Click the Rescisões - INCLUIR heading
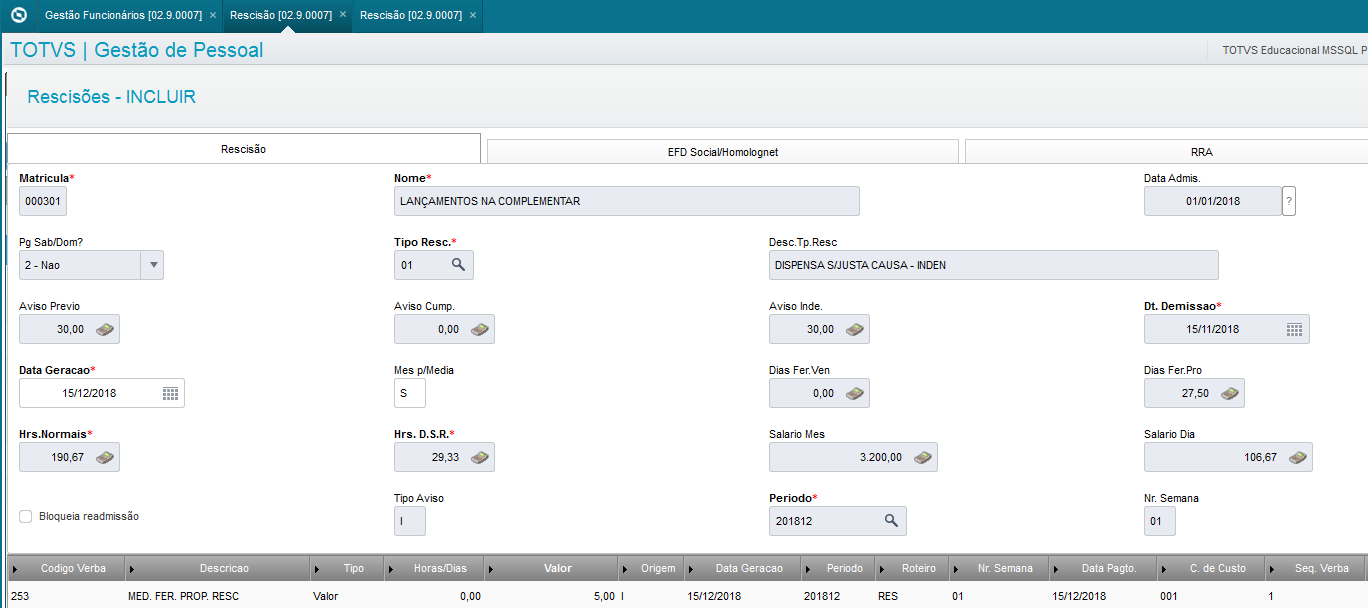 click(x=112, y=97)
